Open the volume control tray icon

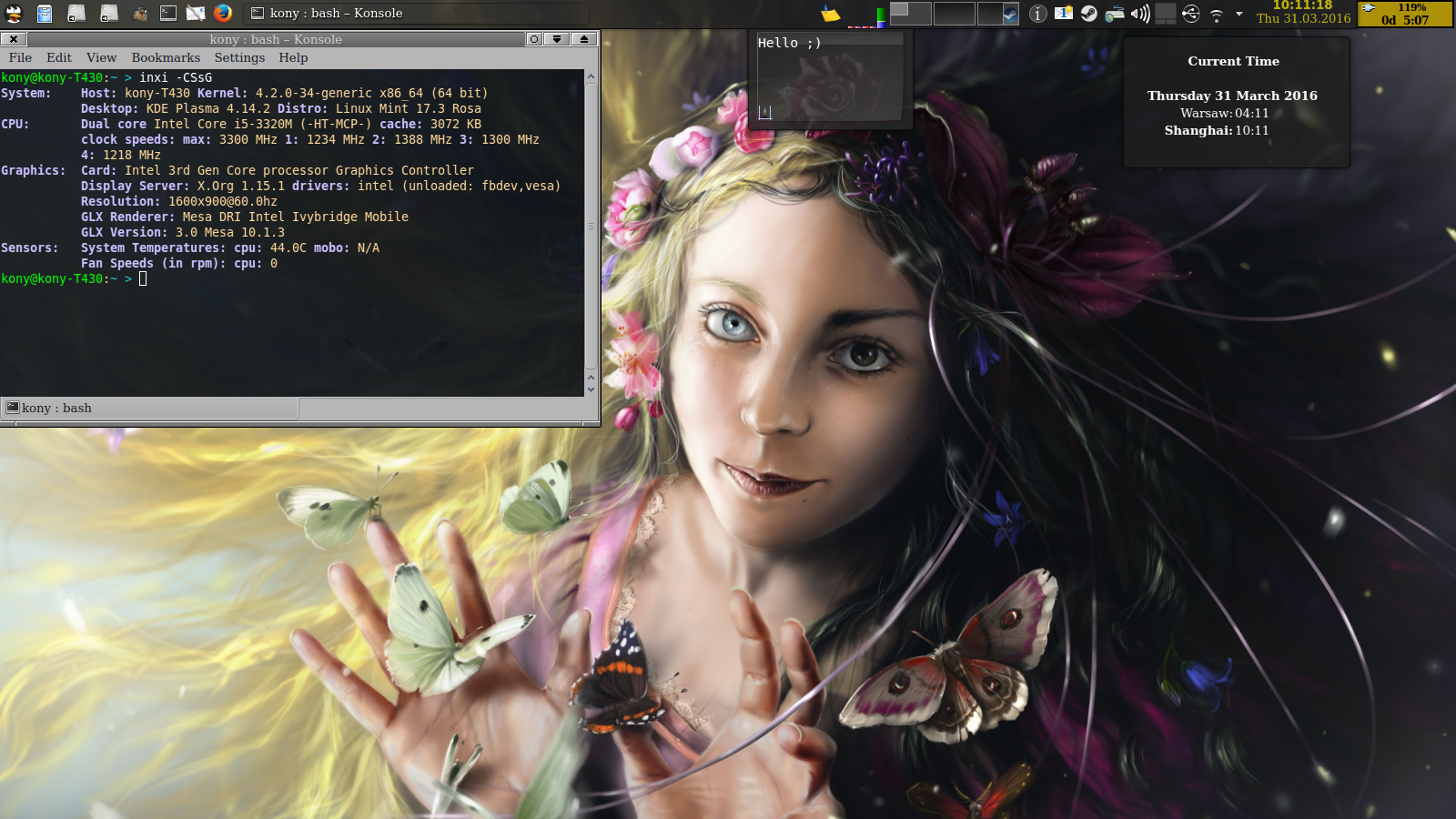pyautogui.click(x=1139, y=14)
